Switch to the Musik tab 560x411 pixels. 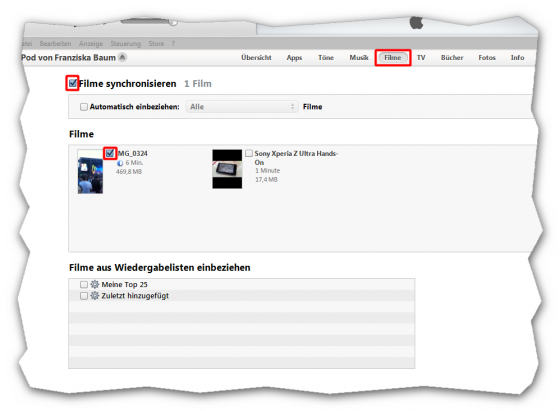click(x=359, y=57)
